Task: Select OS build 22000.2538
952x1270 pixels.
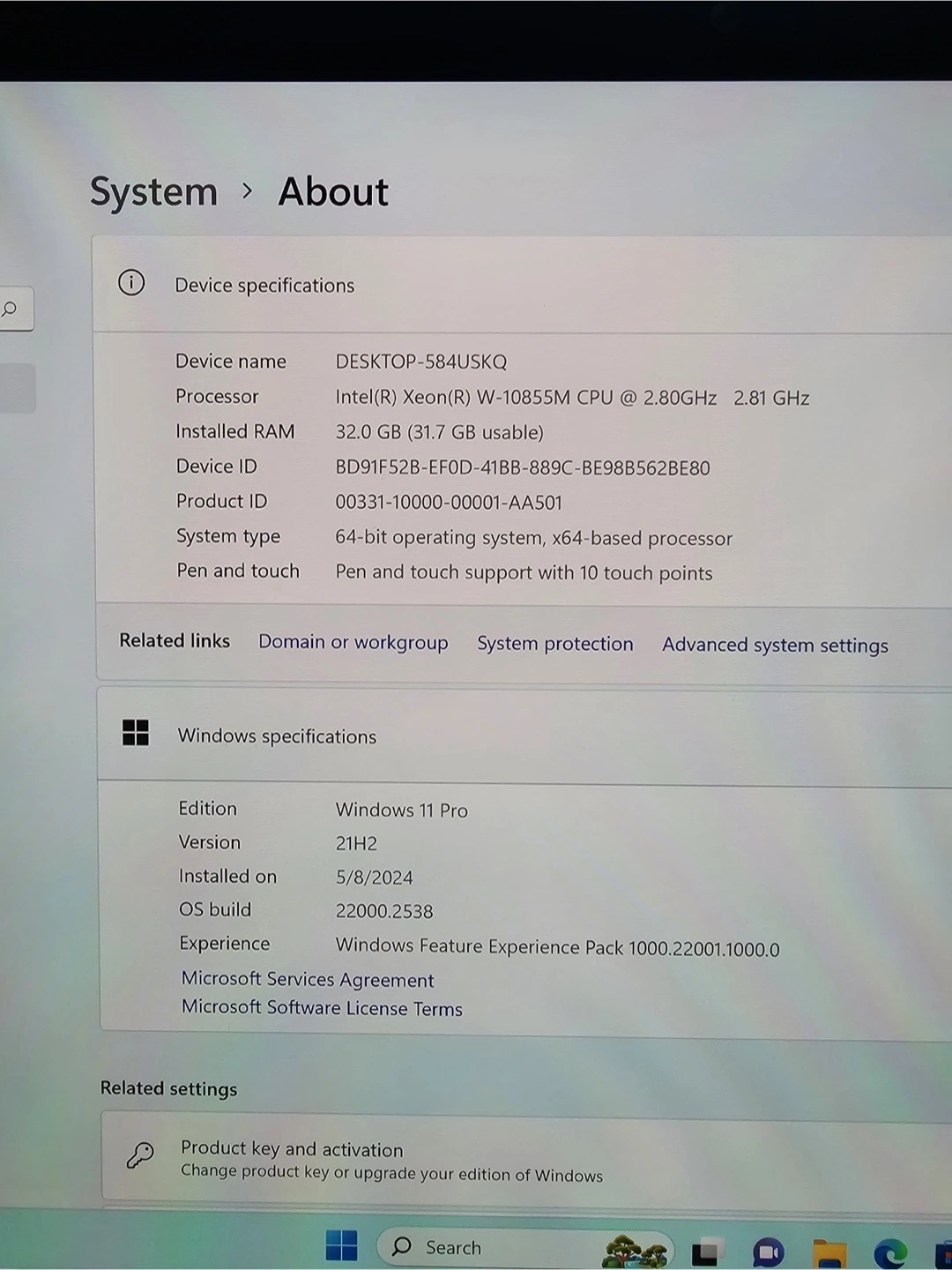Action: (384, 911)
